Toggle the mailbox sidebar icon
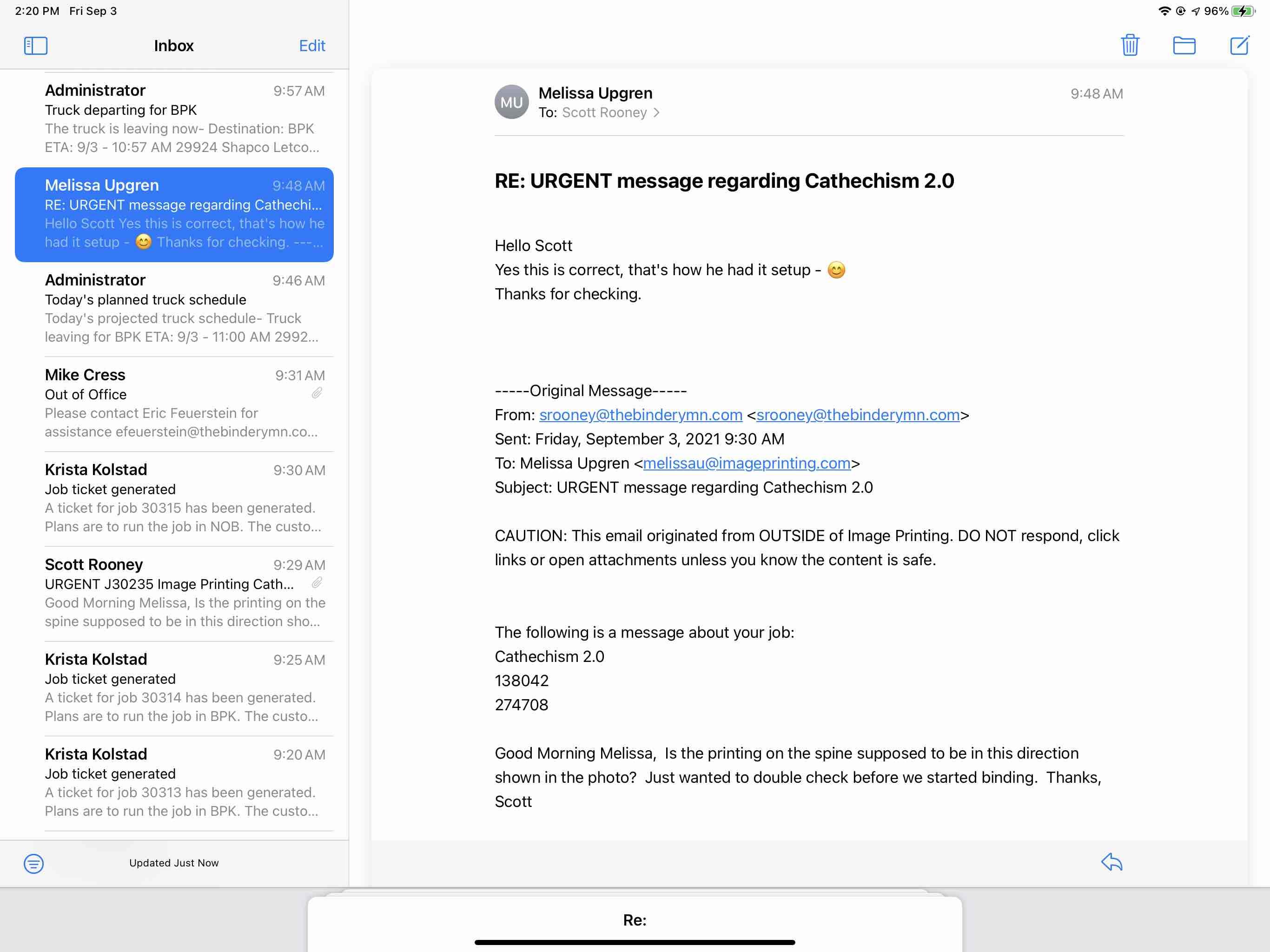 tap(36, 46)
